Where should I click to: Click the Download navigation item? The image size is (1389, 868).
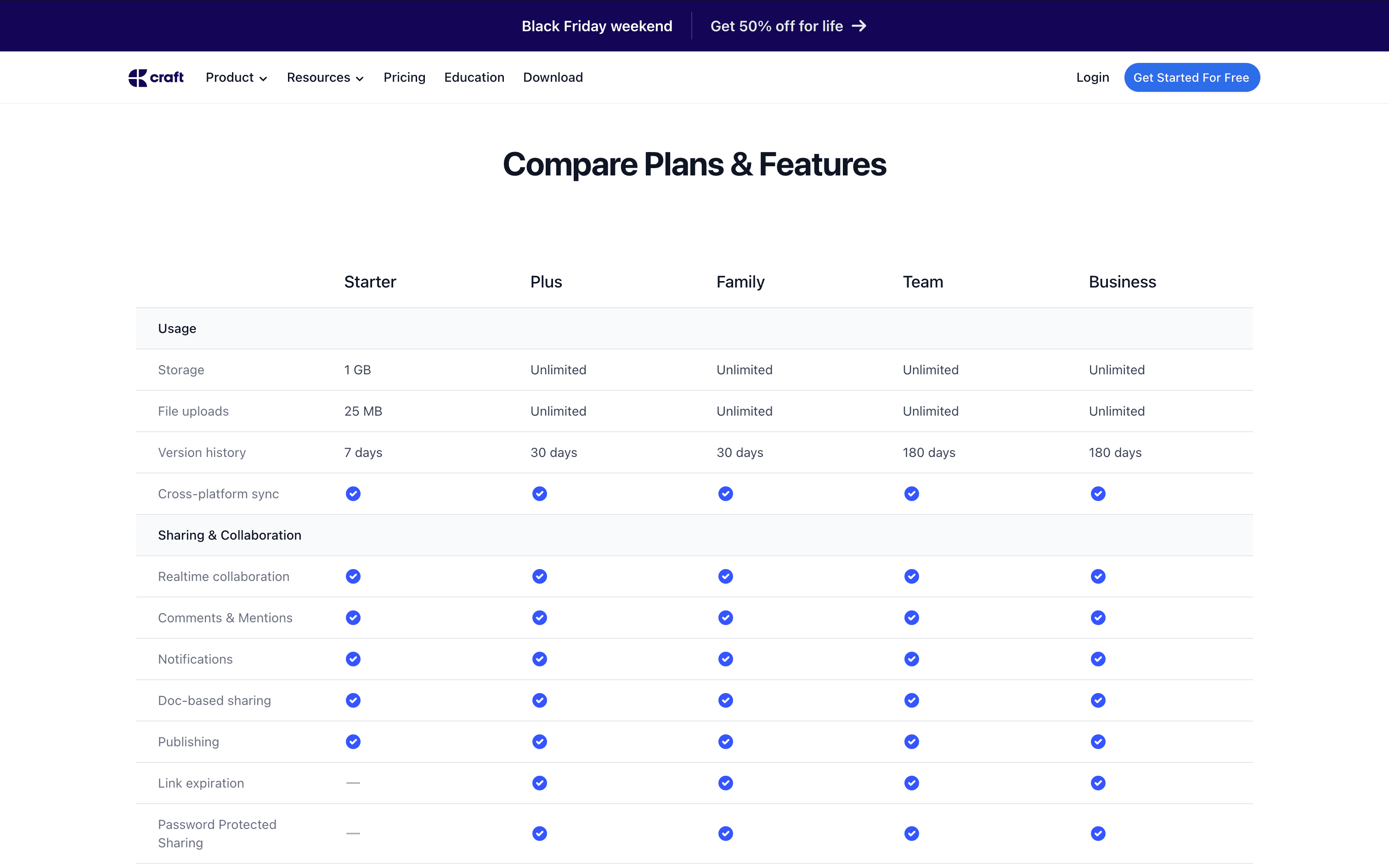click(x=552, y=78)
